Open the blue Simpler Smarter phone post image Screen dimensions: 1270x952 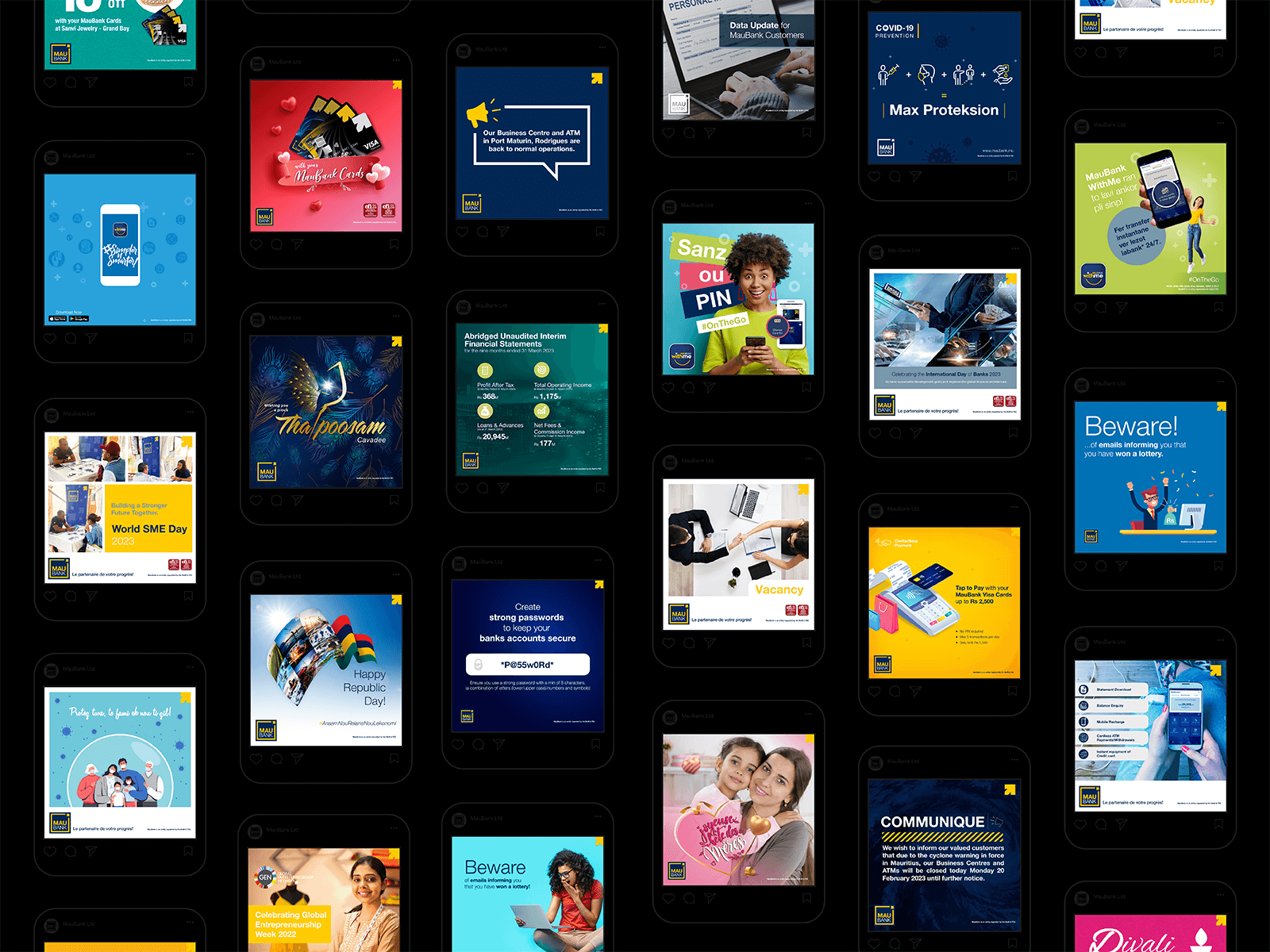pyautogui.click(x=120, y=249)
